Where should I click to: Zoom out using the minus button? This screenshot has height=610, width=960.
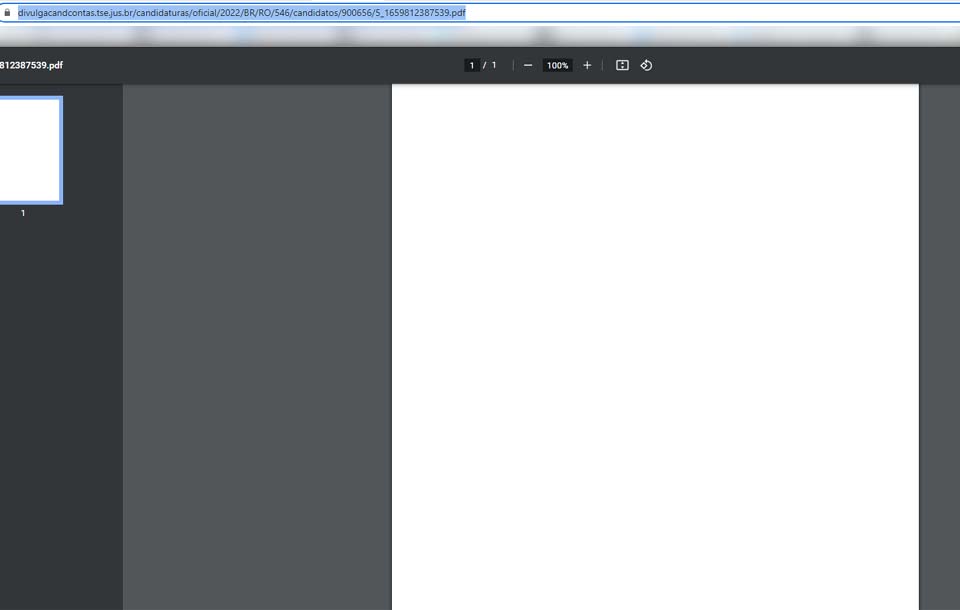(528, 65)
